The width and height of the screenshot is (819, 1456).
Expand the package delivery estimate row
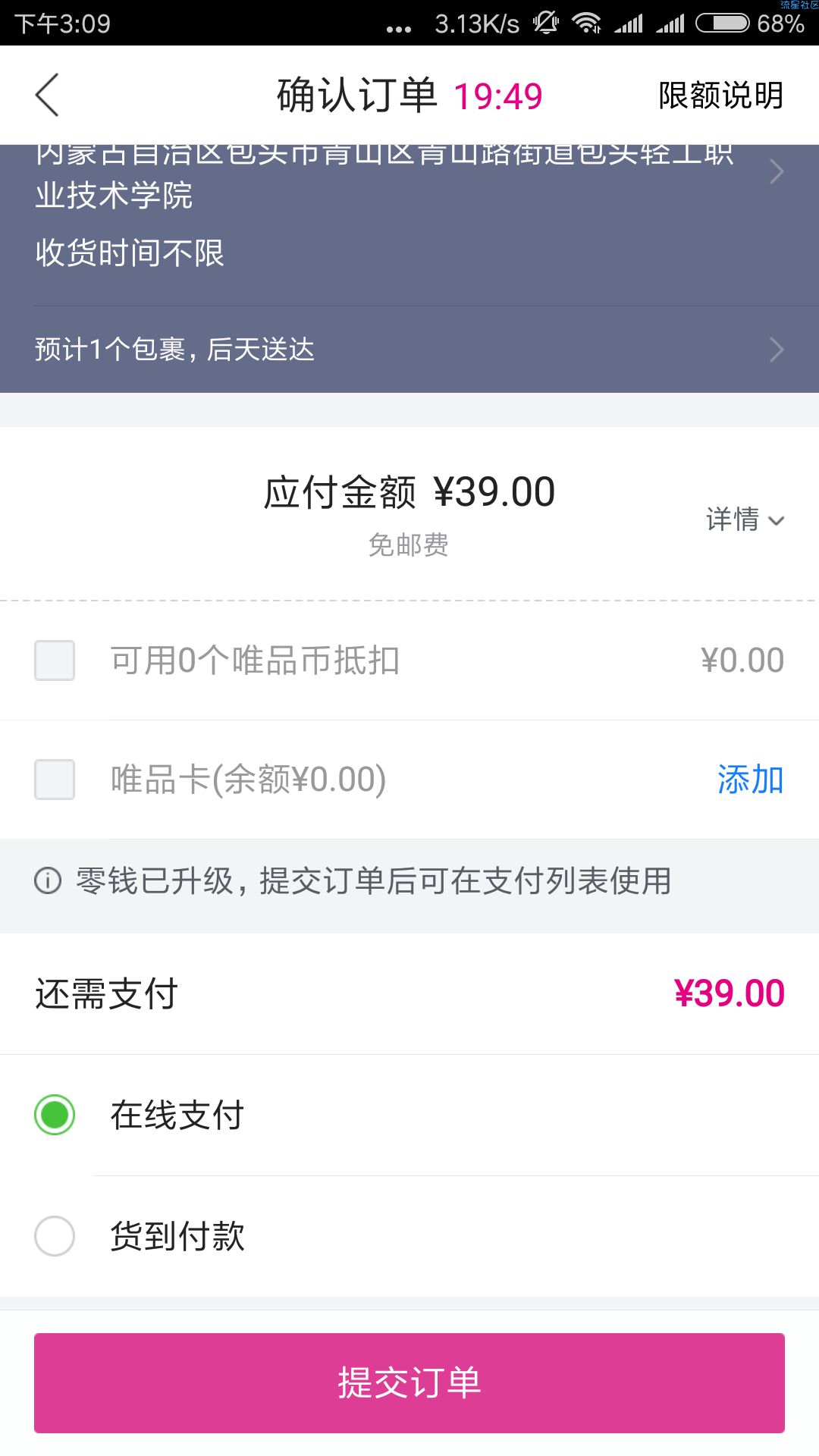(409, 350)
